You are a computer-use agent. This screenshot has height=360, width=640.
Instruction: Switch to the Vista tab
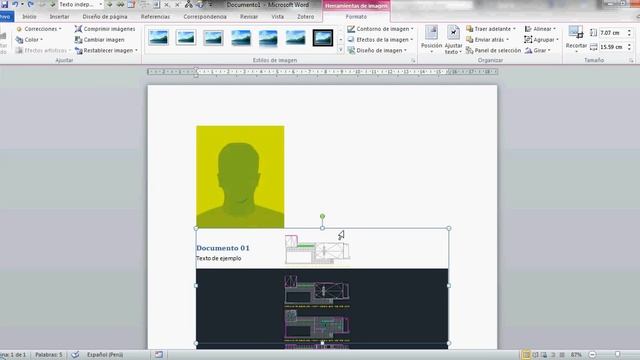[x=278, y=17]
